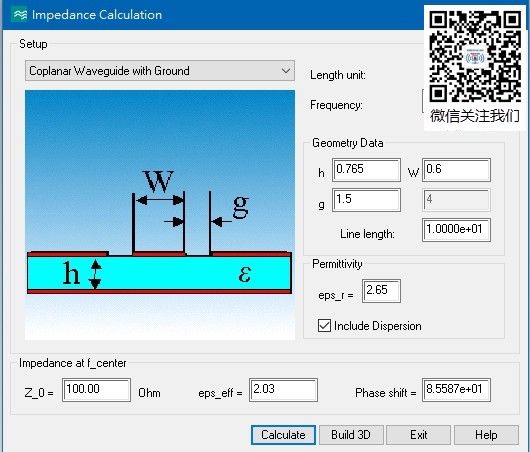Open Help for impedance calculation
Viewport: 530px width, 452px height.
[486, 435]
